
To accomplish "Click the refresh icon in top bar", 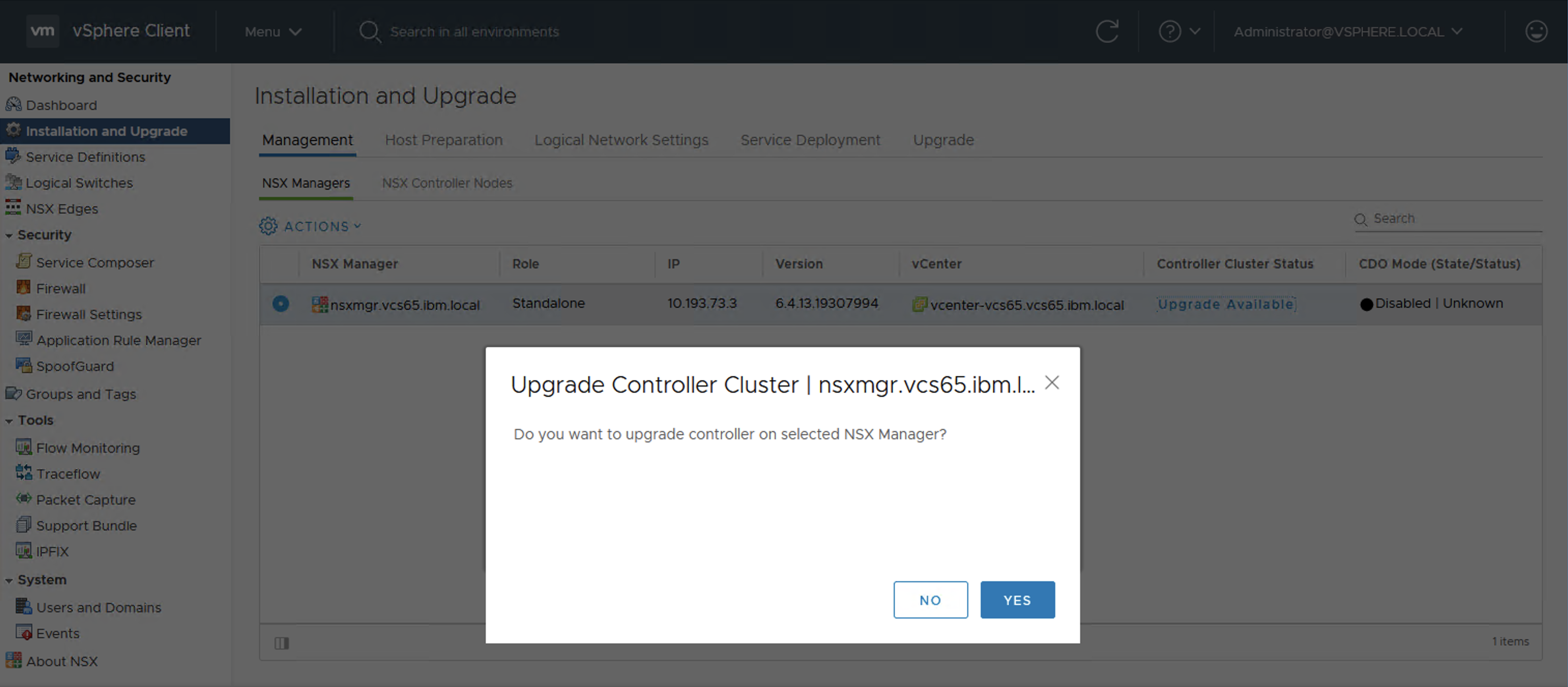I will click(x=1107, y=31).
